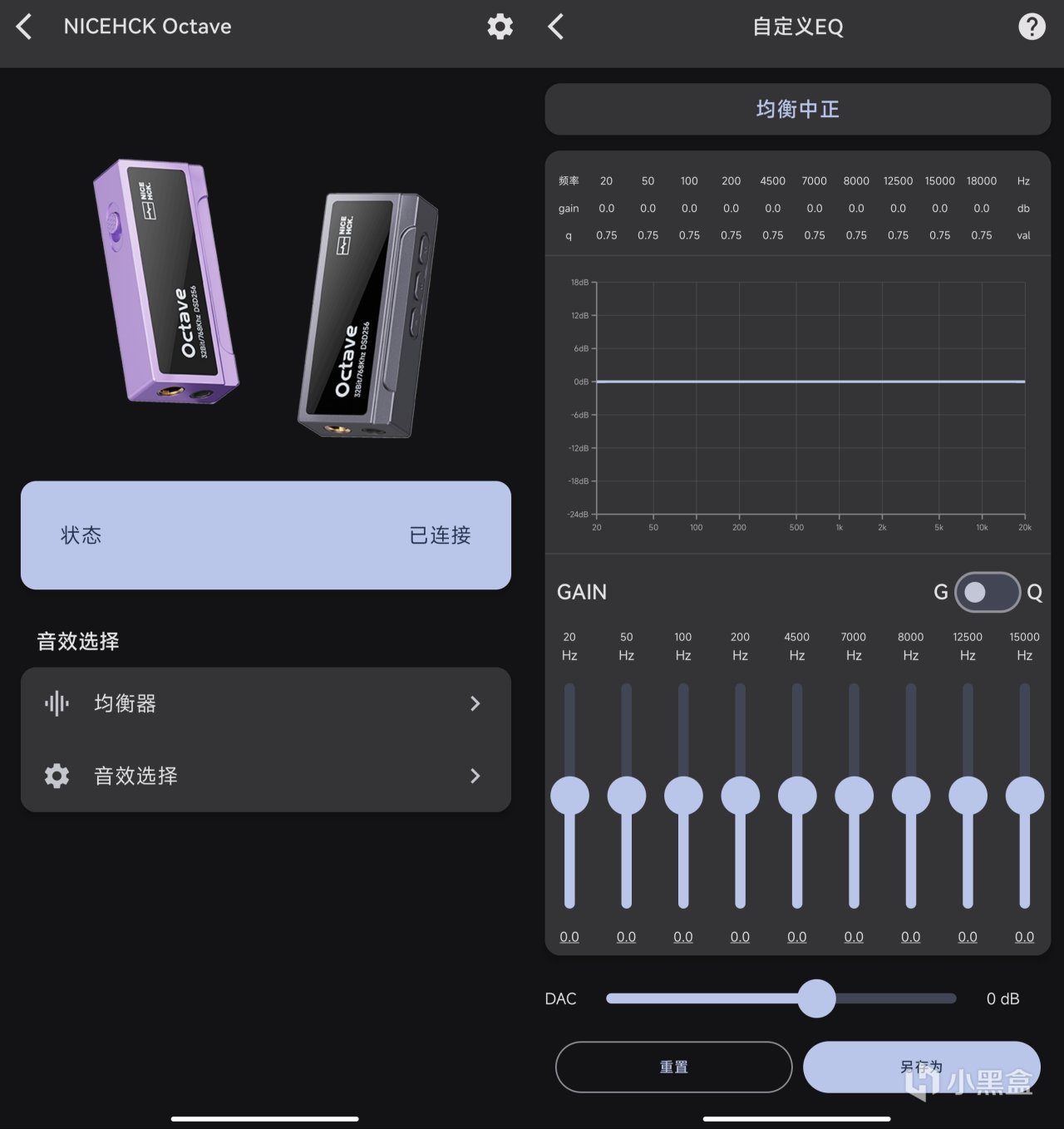Go back from 自定义EQ screen

[x=556, y=27]
